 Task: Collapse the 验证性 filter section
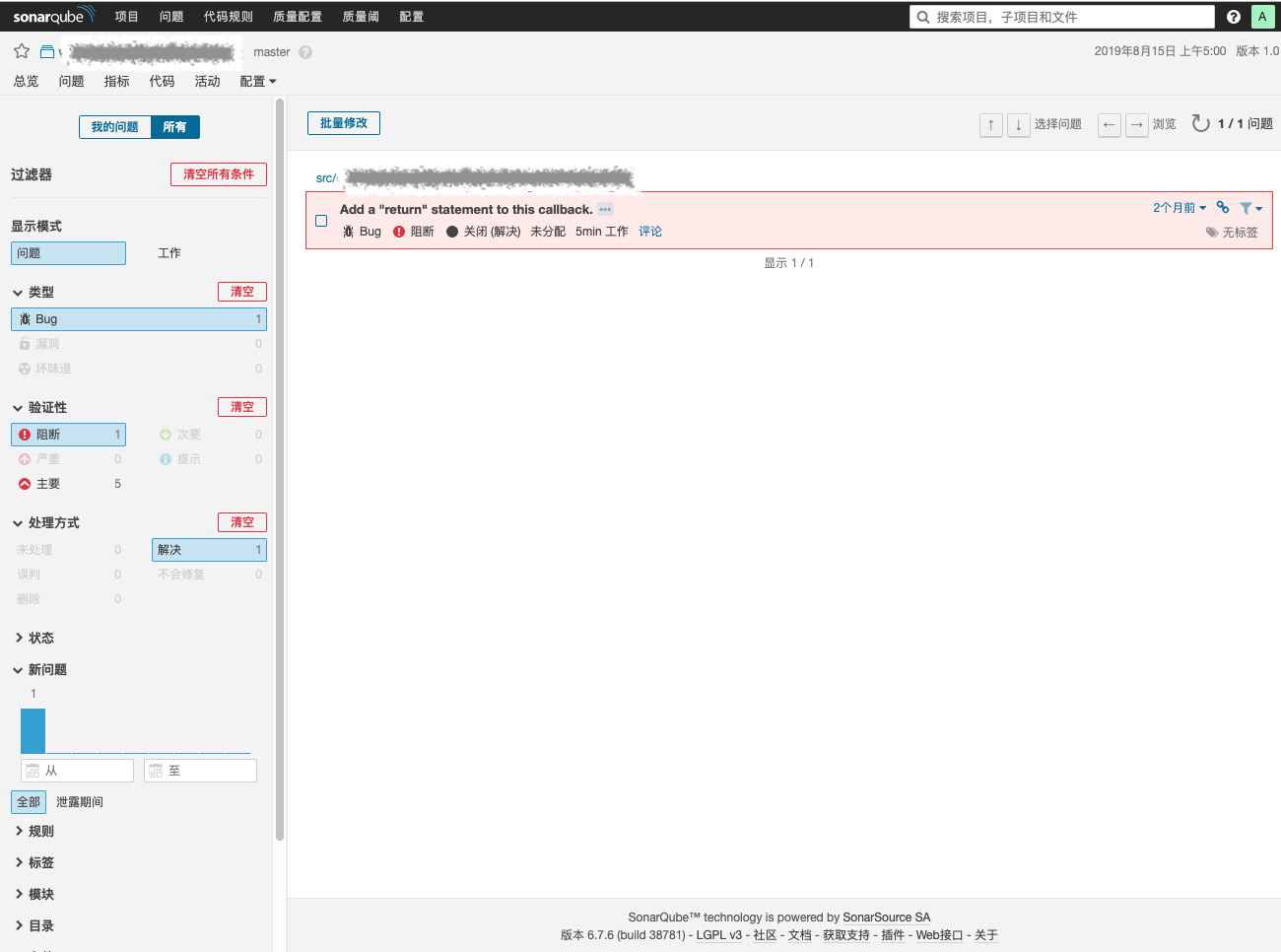[40, 408]
